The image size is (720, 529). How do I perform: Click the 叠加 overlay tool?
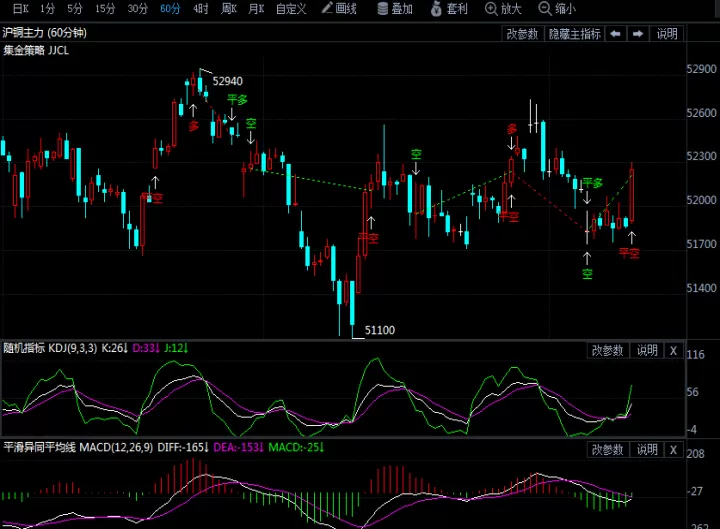[395, 8]
